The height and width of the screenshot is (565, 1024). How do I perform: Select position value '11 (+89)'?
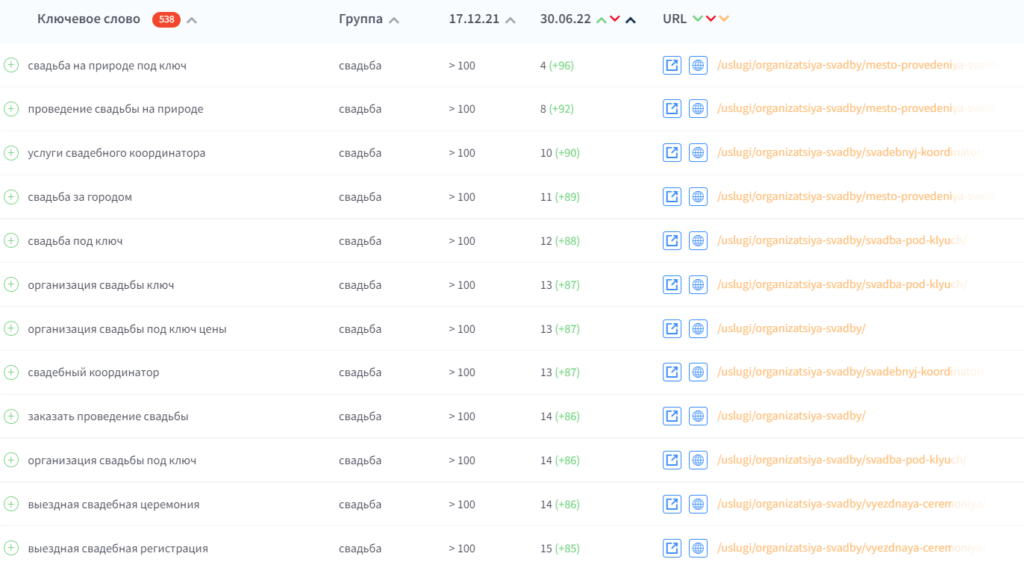[x=560, y=197]
